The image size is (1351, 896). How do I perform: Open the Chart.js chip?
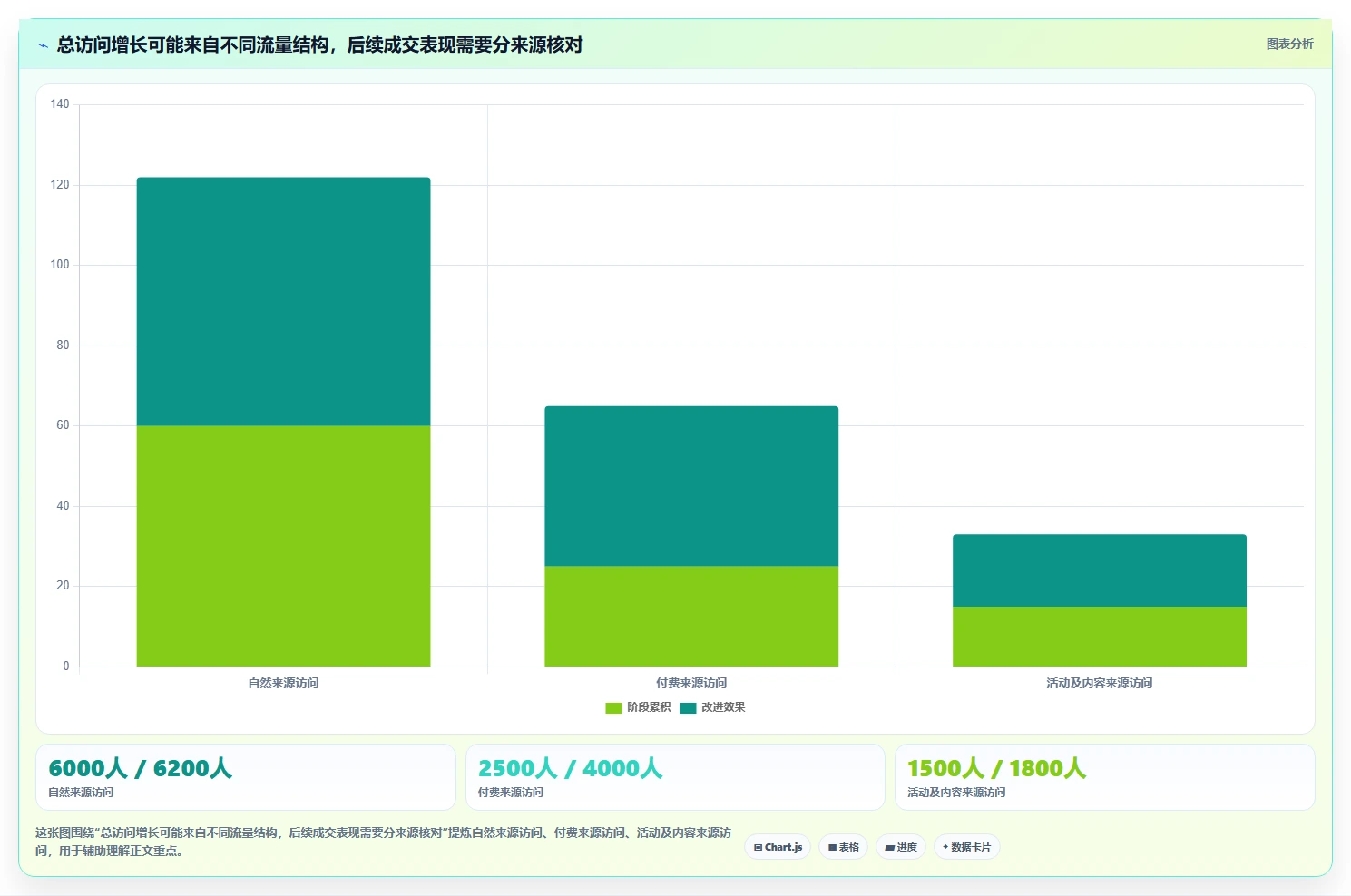pos(778,847)
